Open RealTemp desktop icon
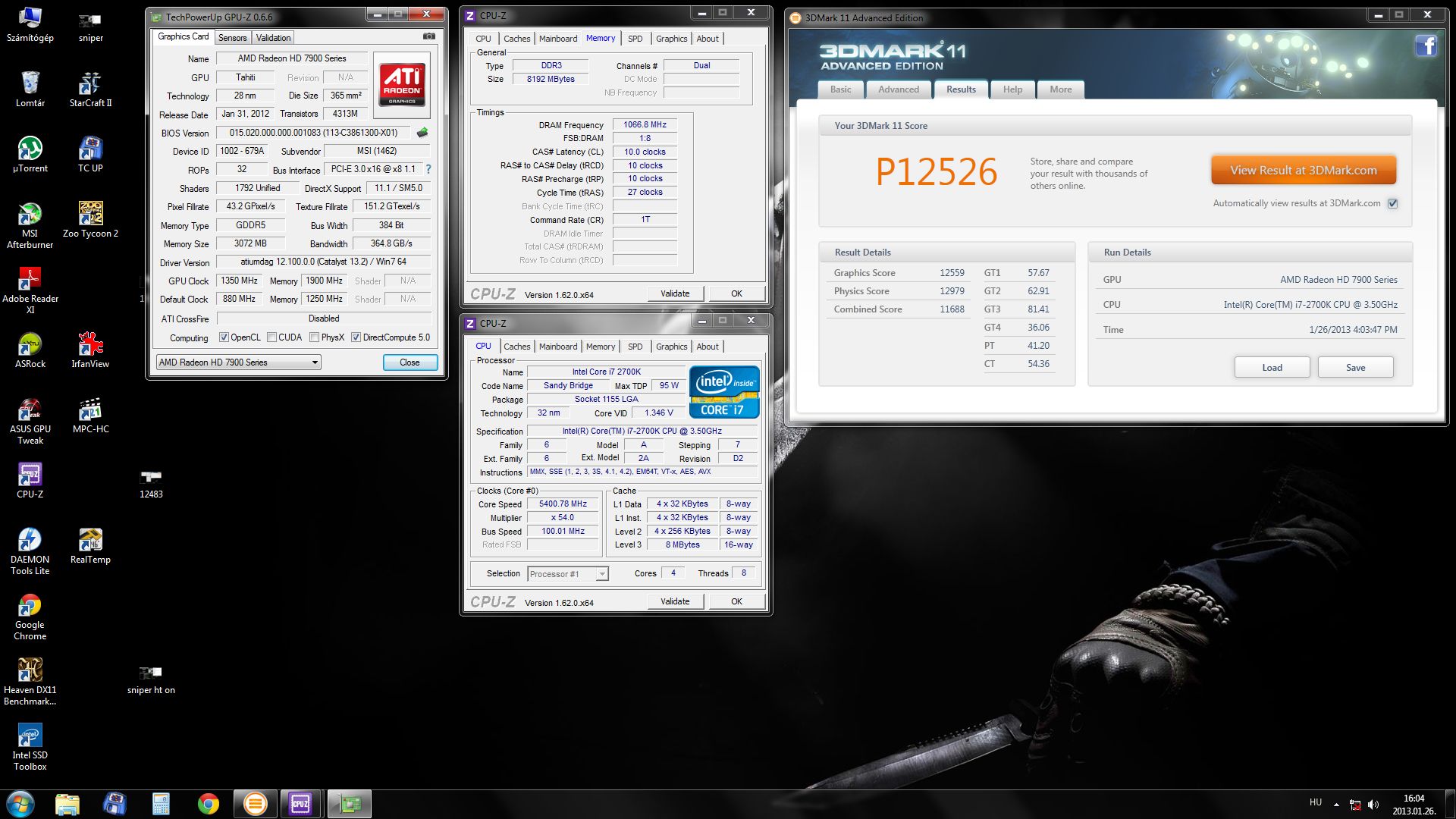The width and height of the screenshot is (1456, 819). pos(90,541)
